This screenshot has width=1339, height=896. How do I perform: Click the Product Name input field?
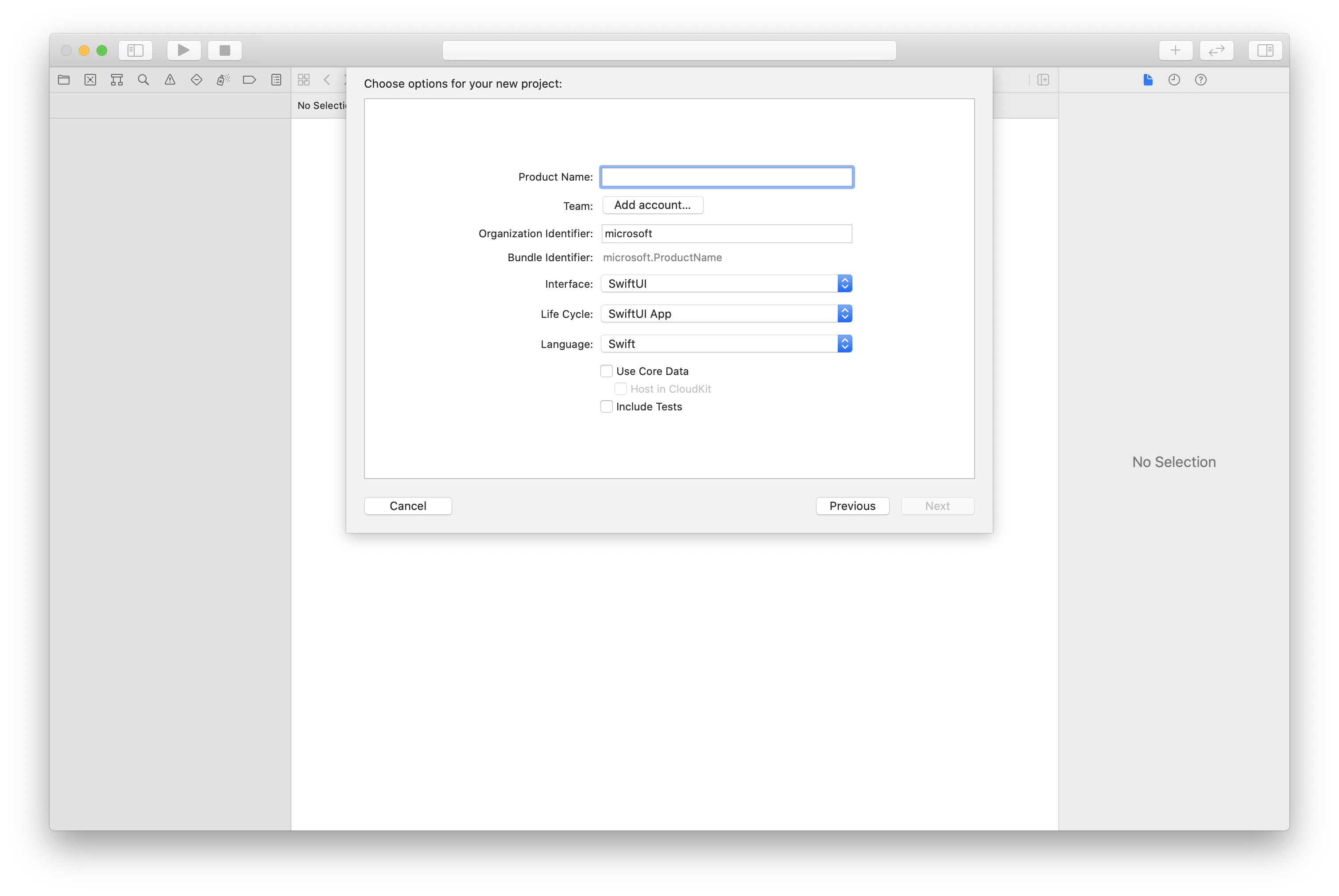point(726,176)
